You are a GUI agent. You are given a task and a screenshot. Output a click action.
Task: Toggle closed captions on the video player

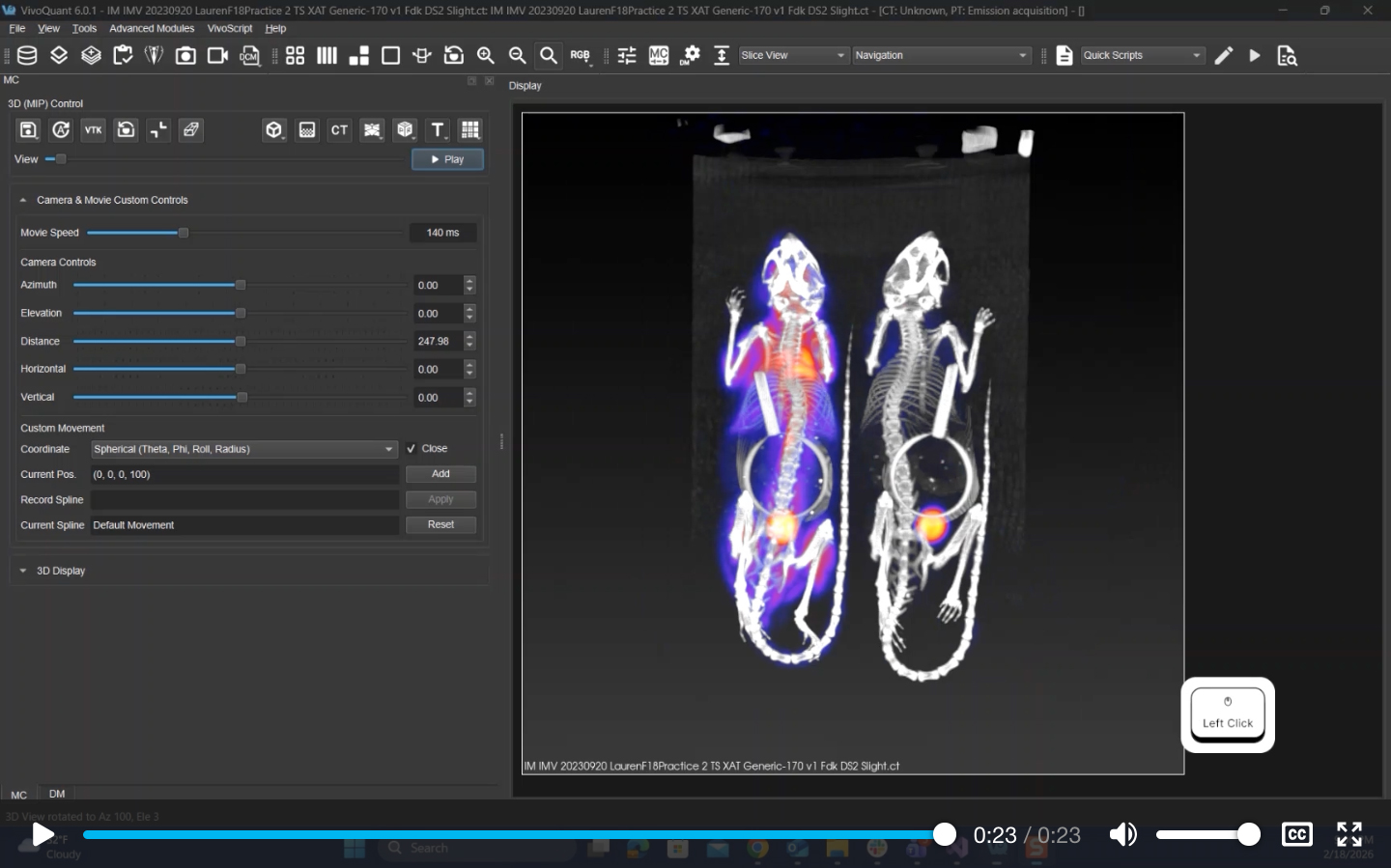pyautogui.click(x=1296, y=834)
